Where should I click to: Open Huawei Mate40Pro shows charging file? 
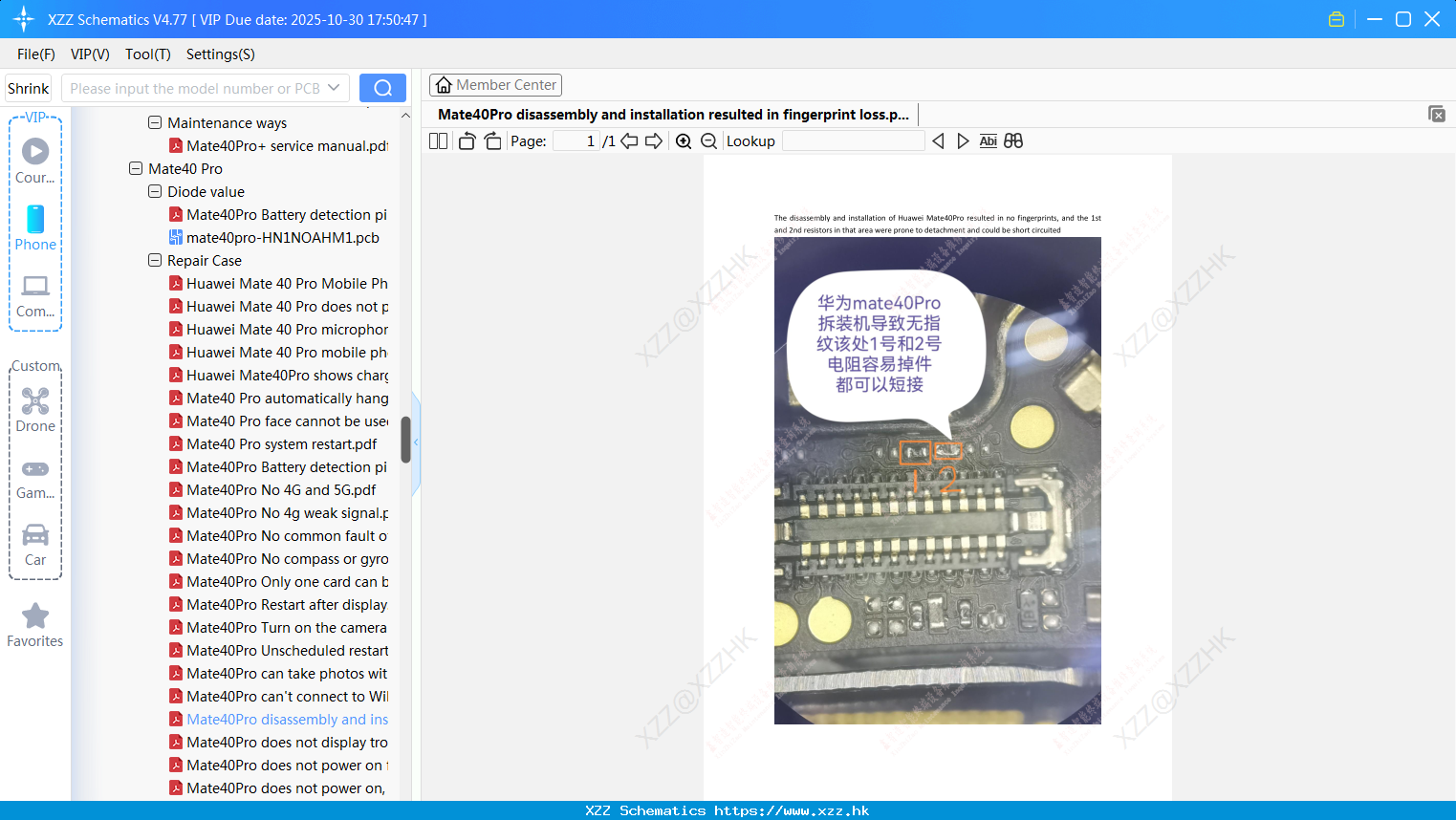click(278, 375)
